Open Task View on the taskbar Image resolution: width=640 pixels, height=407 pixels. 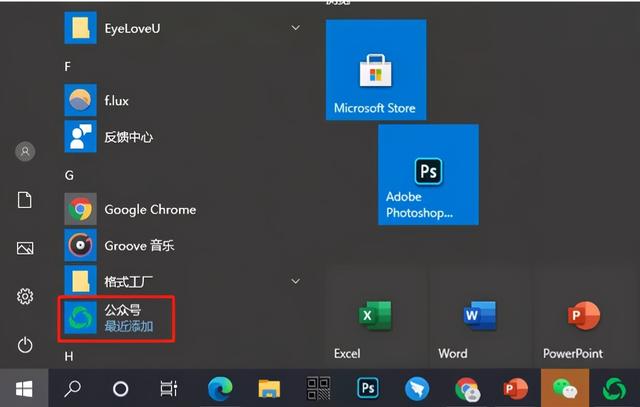click(x=169, y=388)
